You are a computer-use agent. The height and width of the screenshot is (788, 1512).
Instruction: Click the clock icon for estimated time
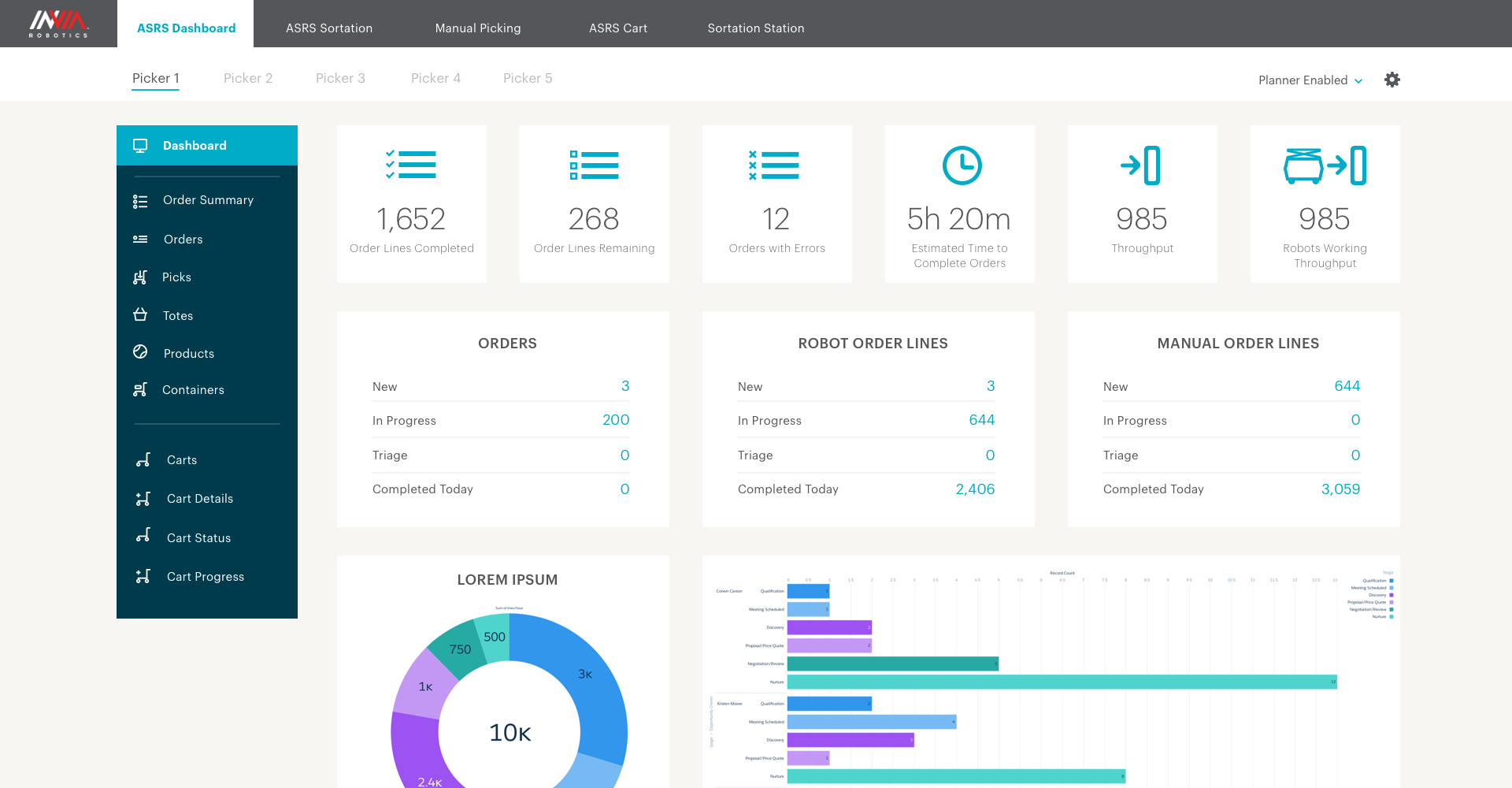pyautogui.click(x=962, y=165)
